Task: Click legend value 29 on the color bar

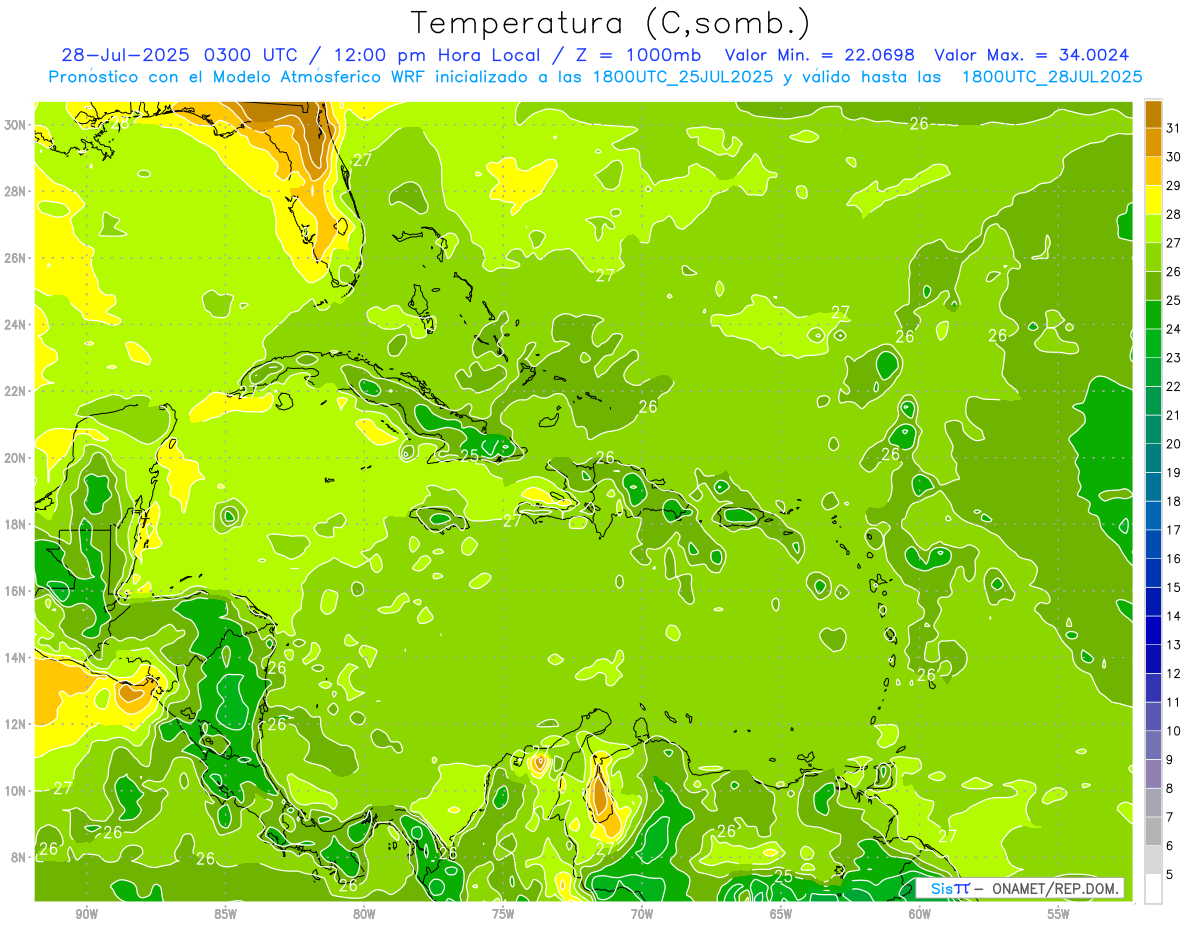Action: (x=1174, y=185)
